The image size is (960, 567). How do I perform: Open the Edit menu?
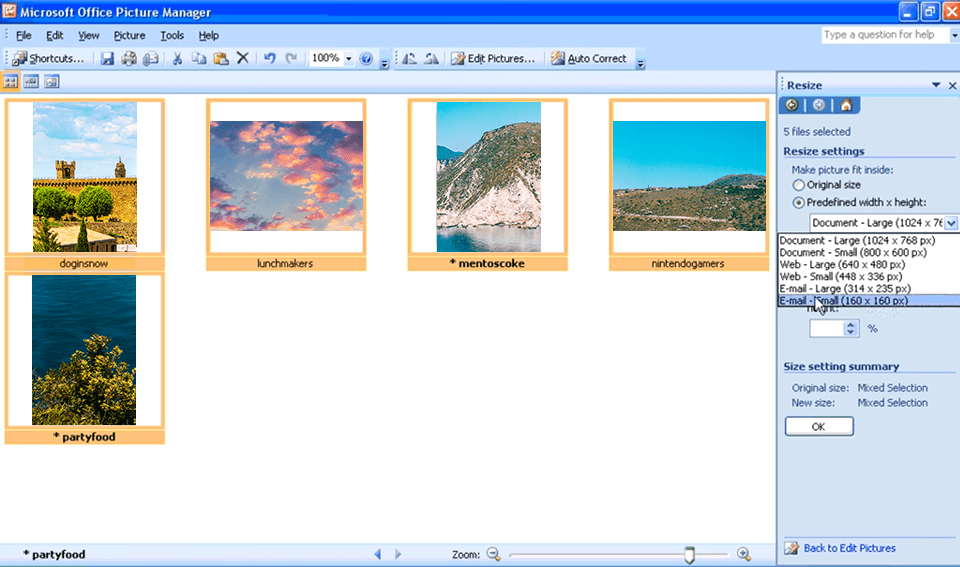54,36
